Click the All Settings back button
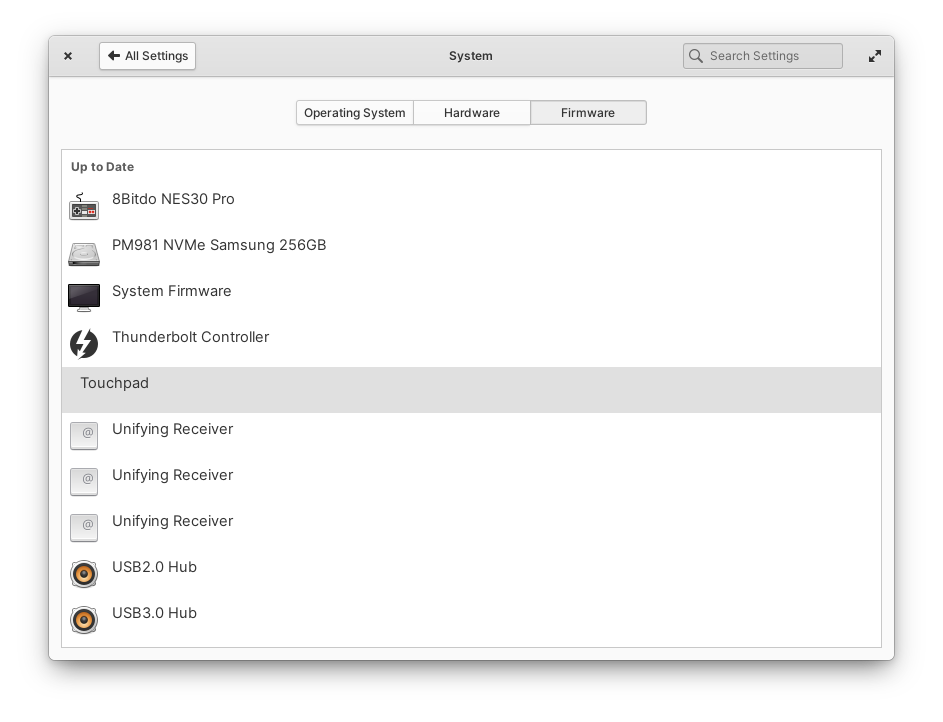 point(147,55)
